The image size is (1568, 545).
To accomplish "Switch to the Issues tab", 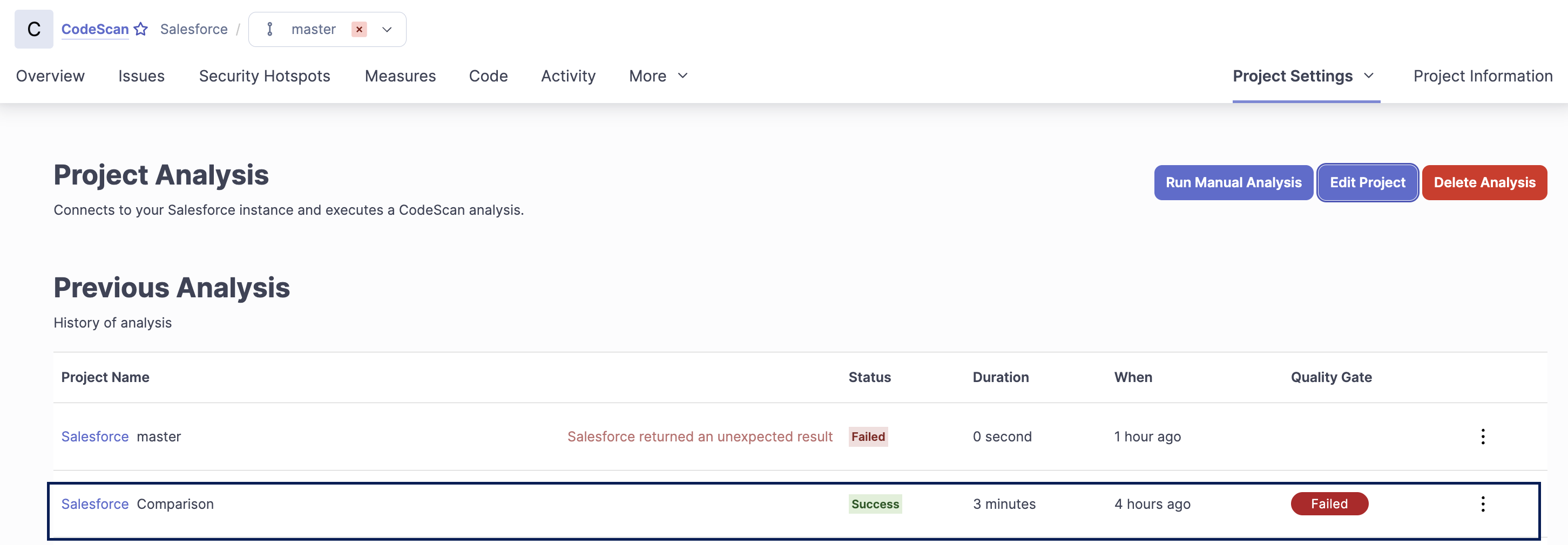I will (141, 76).
